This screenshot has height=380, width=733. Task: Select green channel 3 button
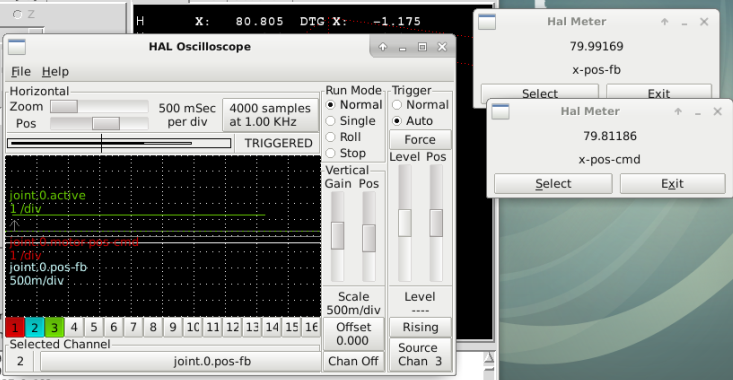coord(54,327)
